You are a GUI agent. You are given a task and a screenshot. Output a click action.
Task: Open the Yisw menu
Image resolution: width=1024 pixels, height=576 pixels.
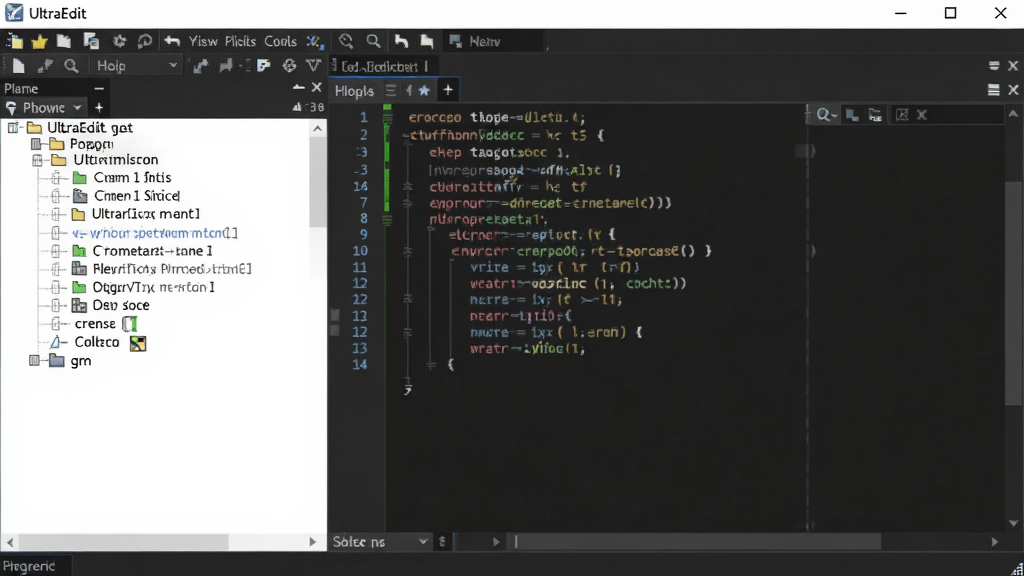[x=203, y=41]
